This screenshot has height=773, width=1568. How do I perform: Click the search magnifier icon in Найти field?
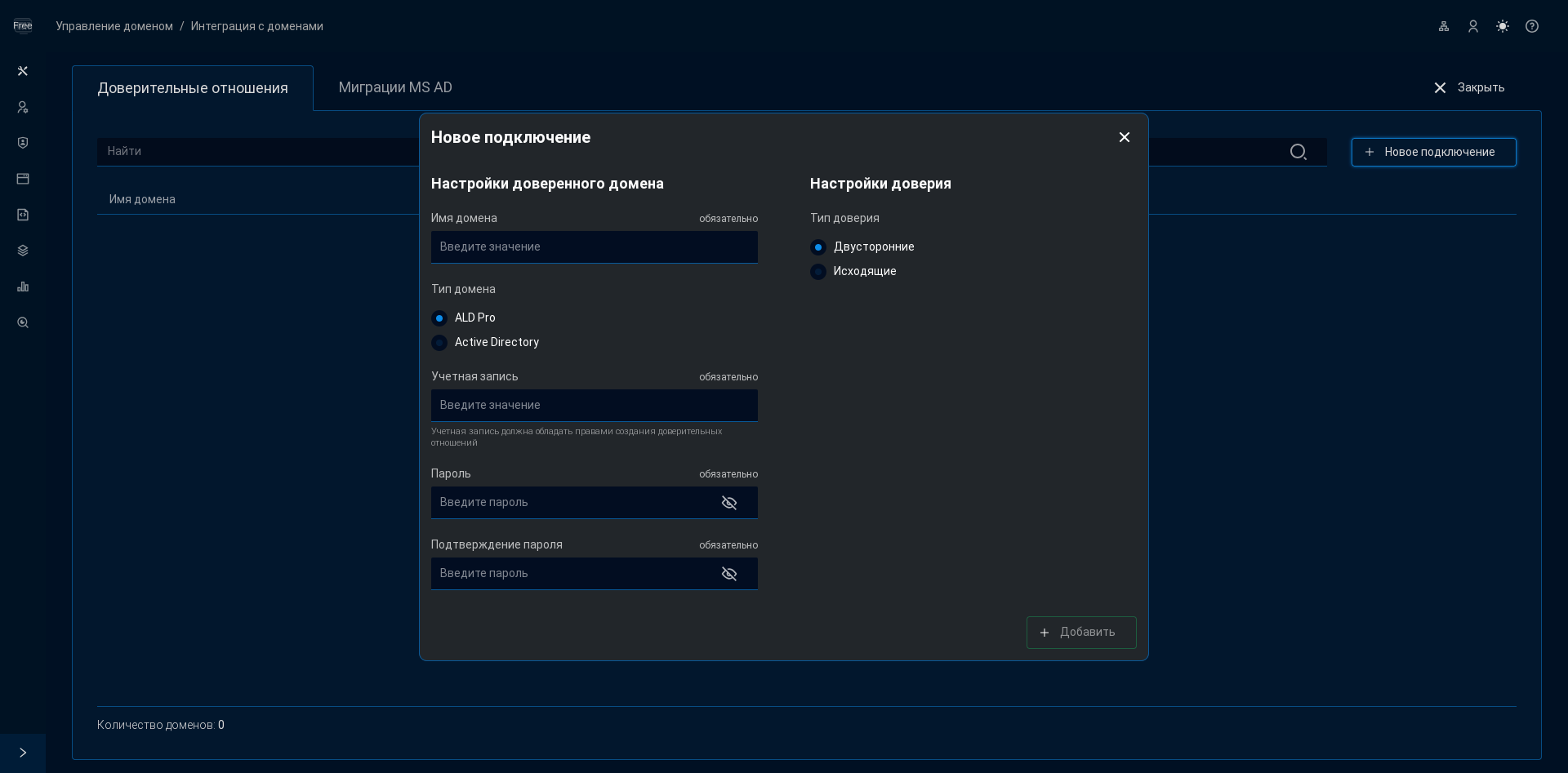point(1298,152)
